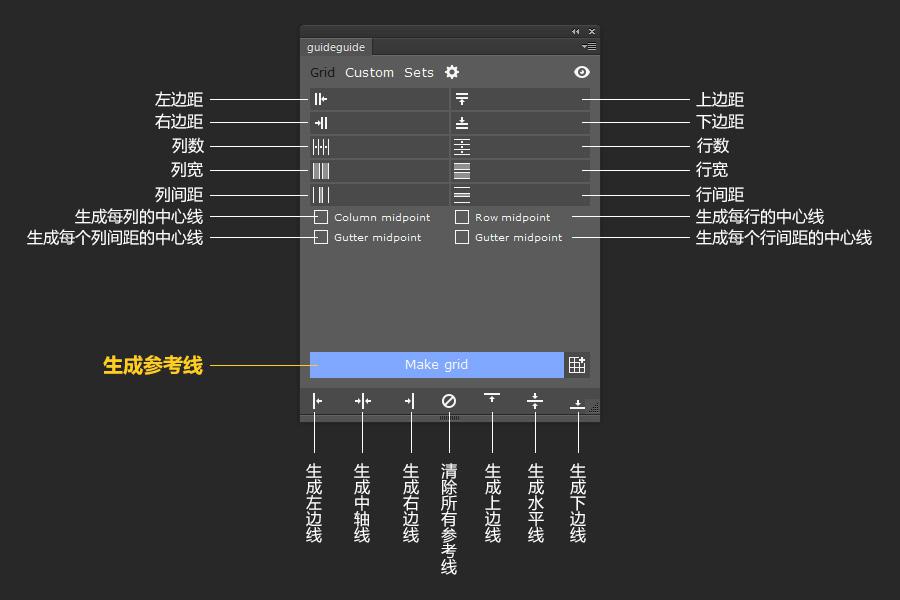900x600 pixels.
Task: Select the add right edge guide icon
Action: click(x=409, y=400)
